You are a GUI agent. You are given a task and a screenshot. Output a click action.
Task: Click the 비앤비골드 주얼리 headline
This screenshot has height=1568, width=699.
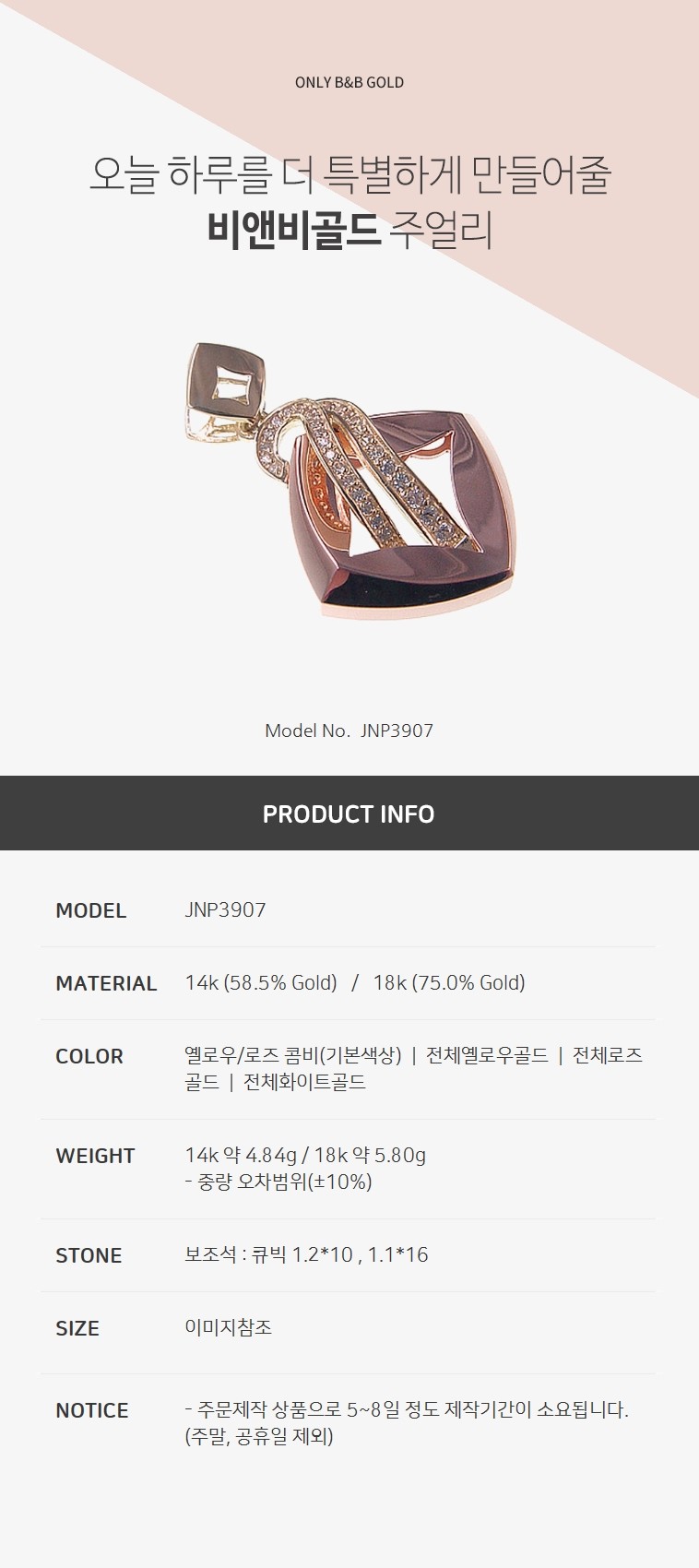coord(349,231)
